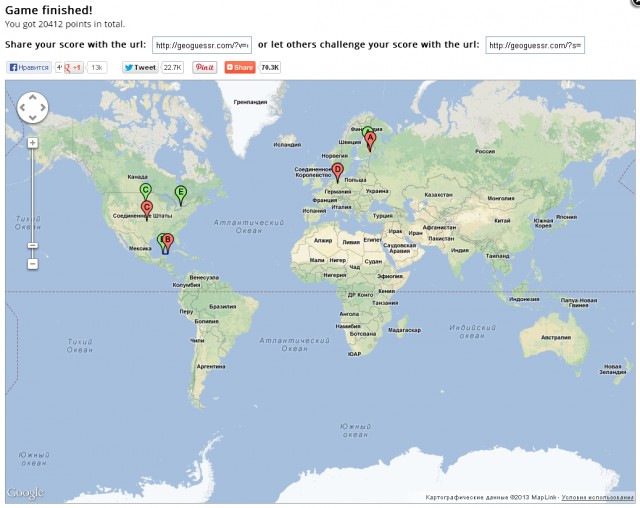Click the Индийский океан label
Image resolution: width=640 pixels, height=508 pixels.
(x=472, y=332)
